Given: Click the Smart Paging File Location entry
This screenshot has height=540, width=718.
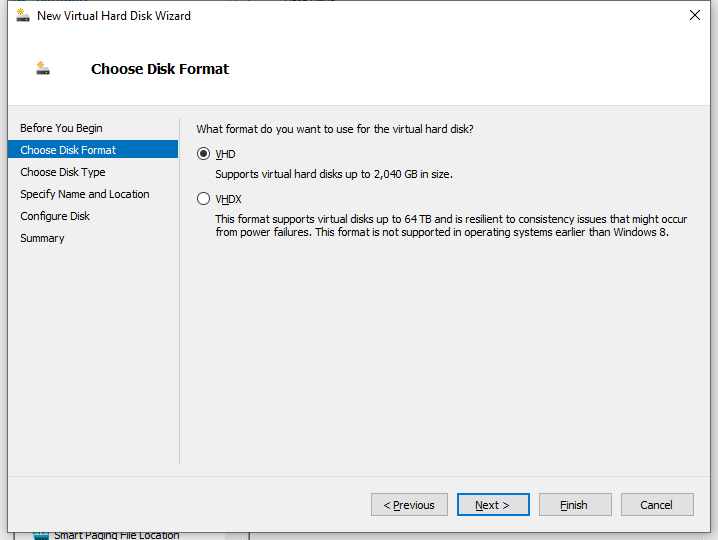Looking at the screenshot, I should 117,535.
